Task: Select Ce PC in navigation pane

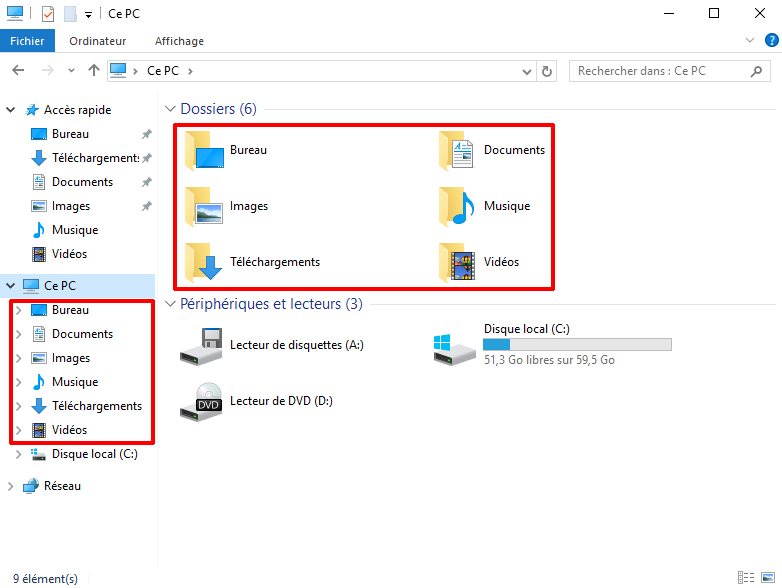Action: (x=77, y=286)
